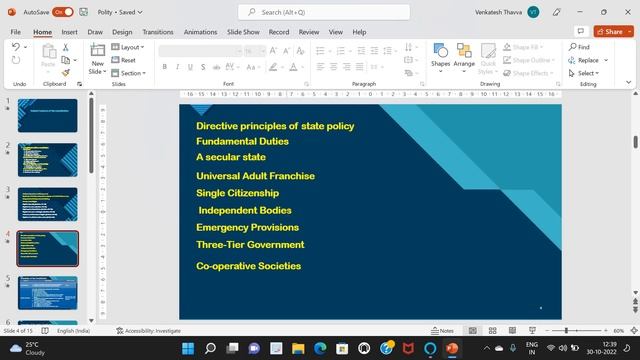Viewport: 640px width, 360px height.
Task: Show hidden system tray icons
Action: [487, 348]
